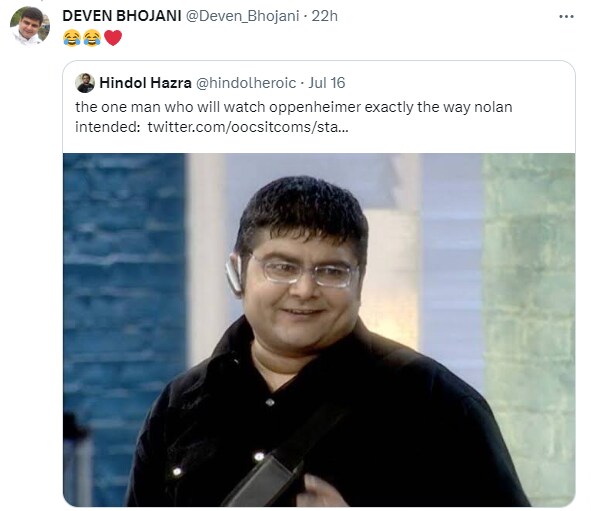Click the quoted tweet text about oppenheimer
This screenshot has width=591, height=511.
[294, 117]
